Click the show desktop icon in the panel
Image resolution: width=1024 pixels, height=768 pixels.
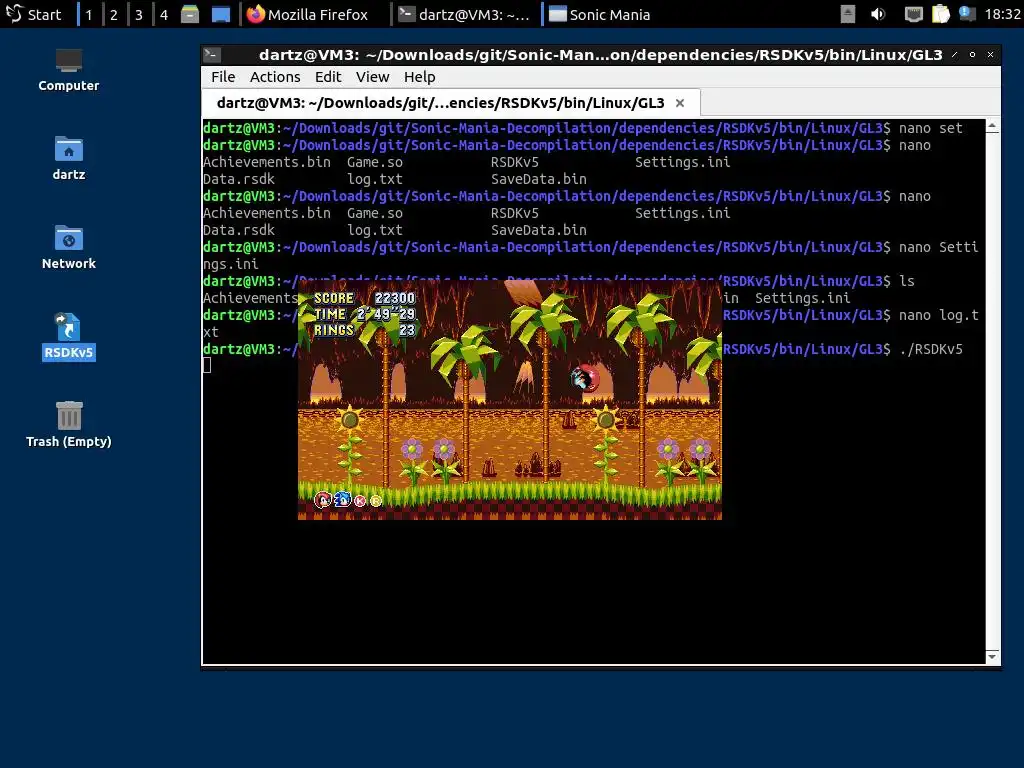(x=221, y=14)
